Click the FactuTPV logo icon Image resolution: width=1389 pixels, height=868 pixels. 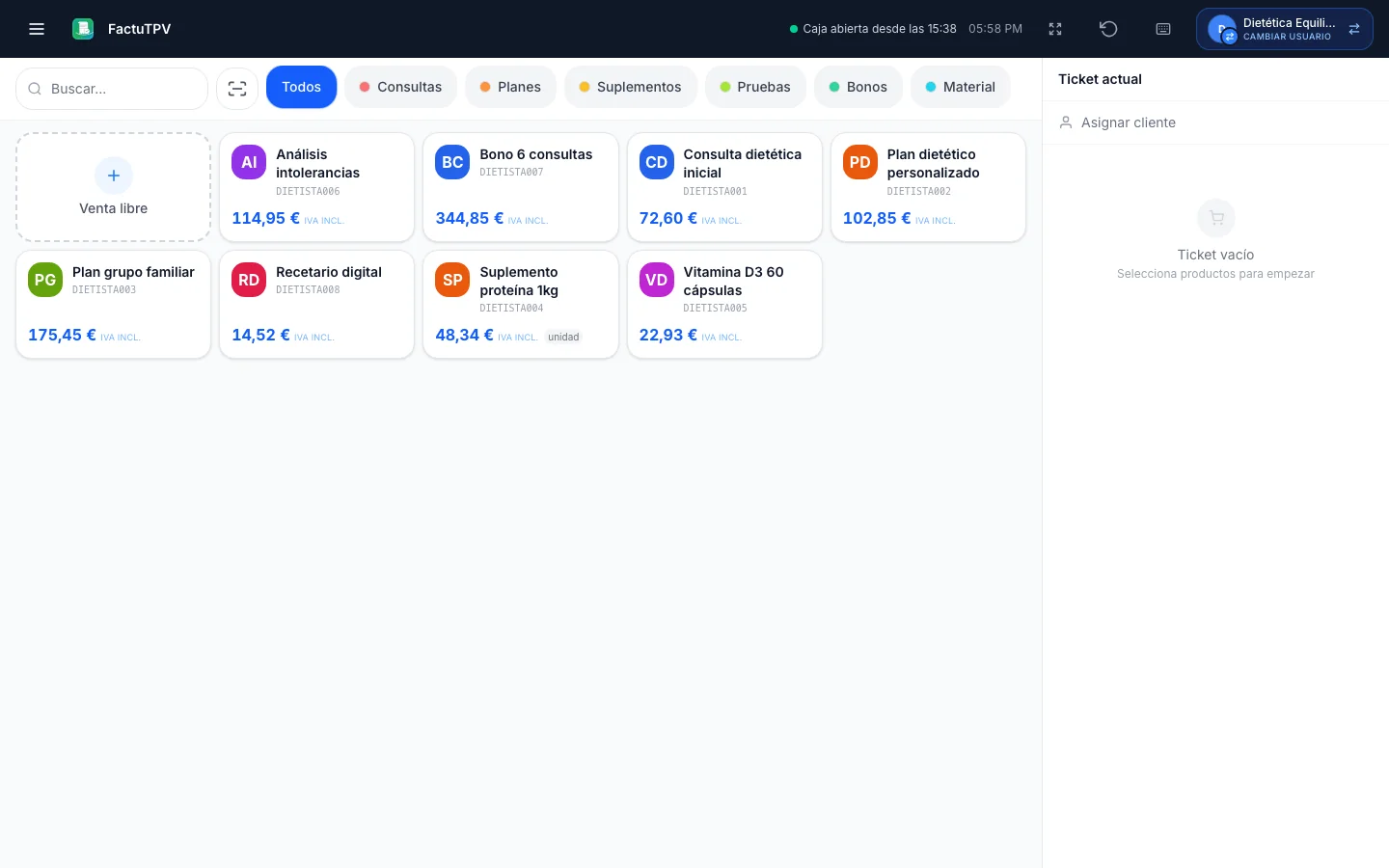pyautogui.click(x=83, y=29)
